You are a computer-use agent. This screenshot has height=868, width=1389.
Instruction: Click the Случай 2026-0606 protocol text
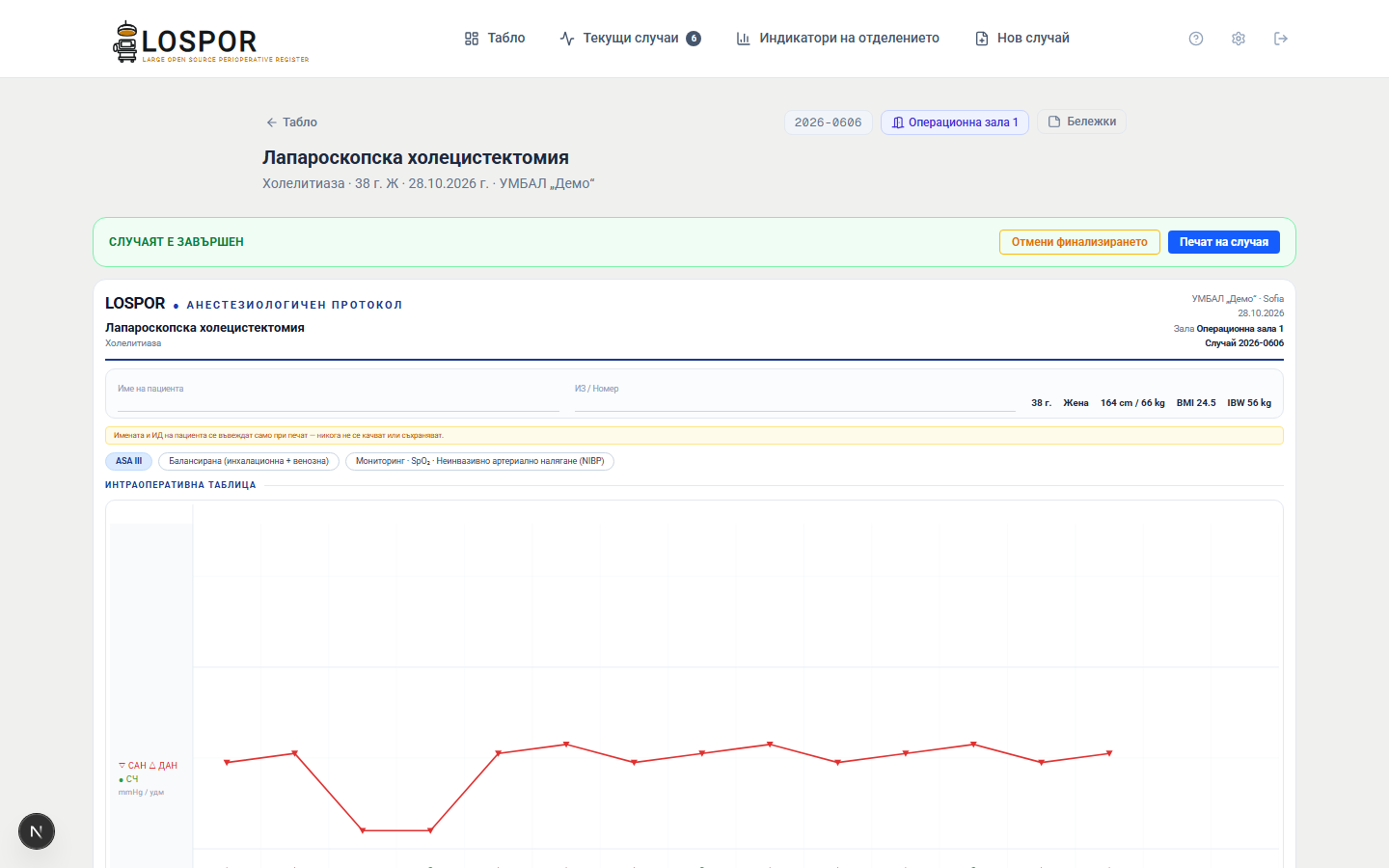coord(1244,343)
